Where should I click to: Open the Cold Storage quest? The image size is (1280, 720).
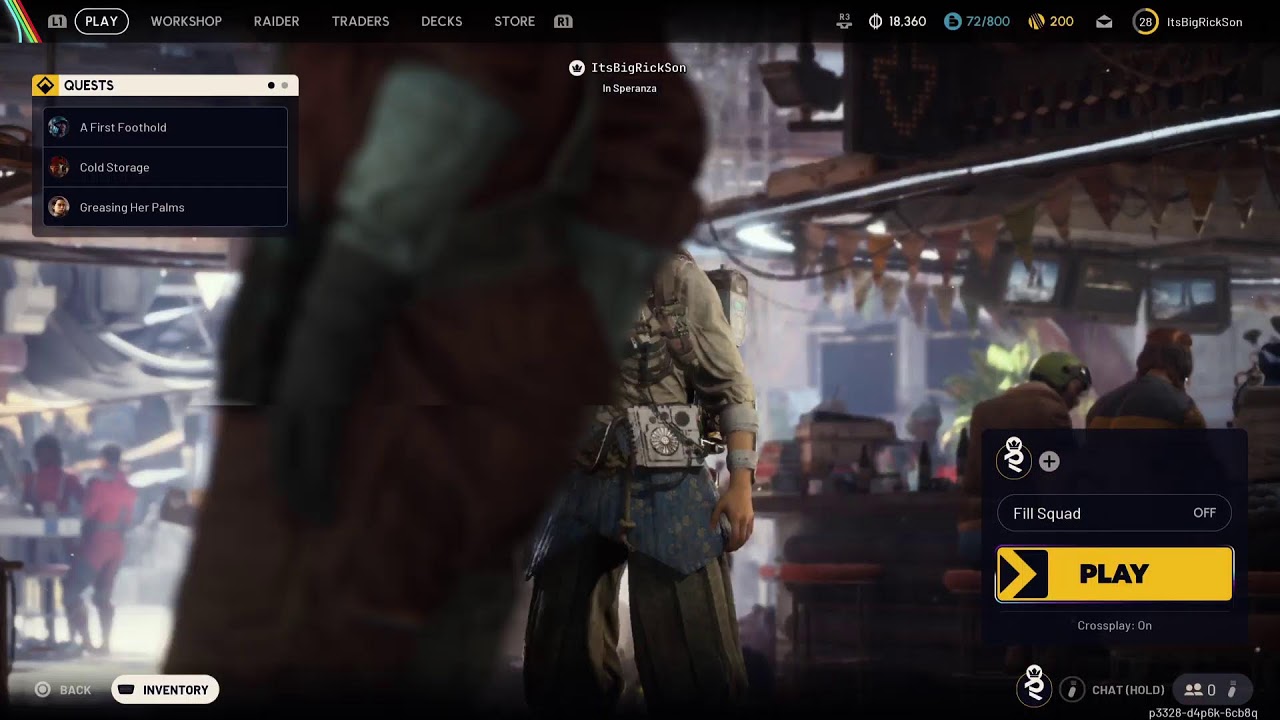click(166, 167)
